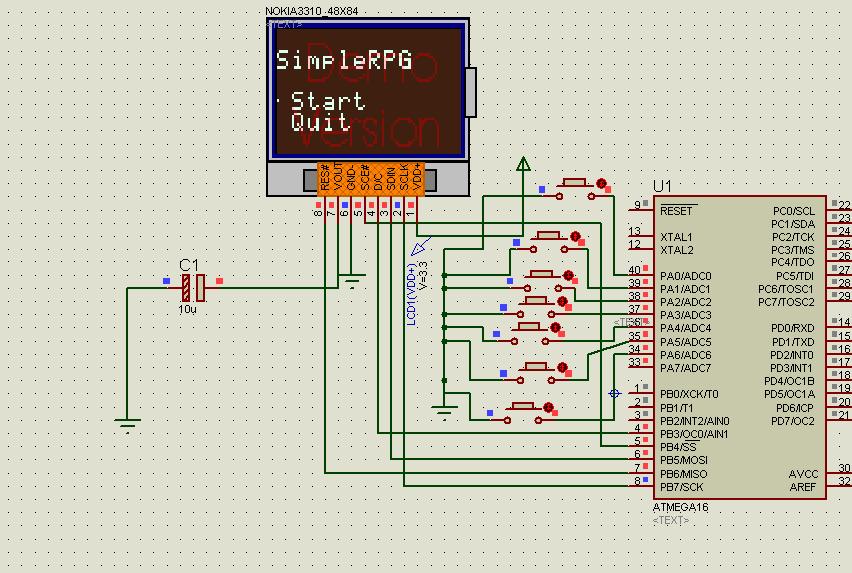Click the C1 reference label
This screenshot has height=573, width=852.
coord(189,265)
